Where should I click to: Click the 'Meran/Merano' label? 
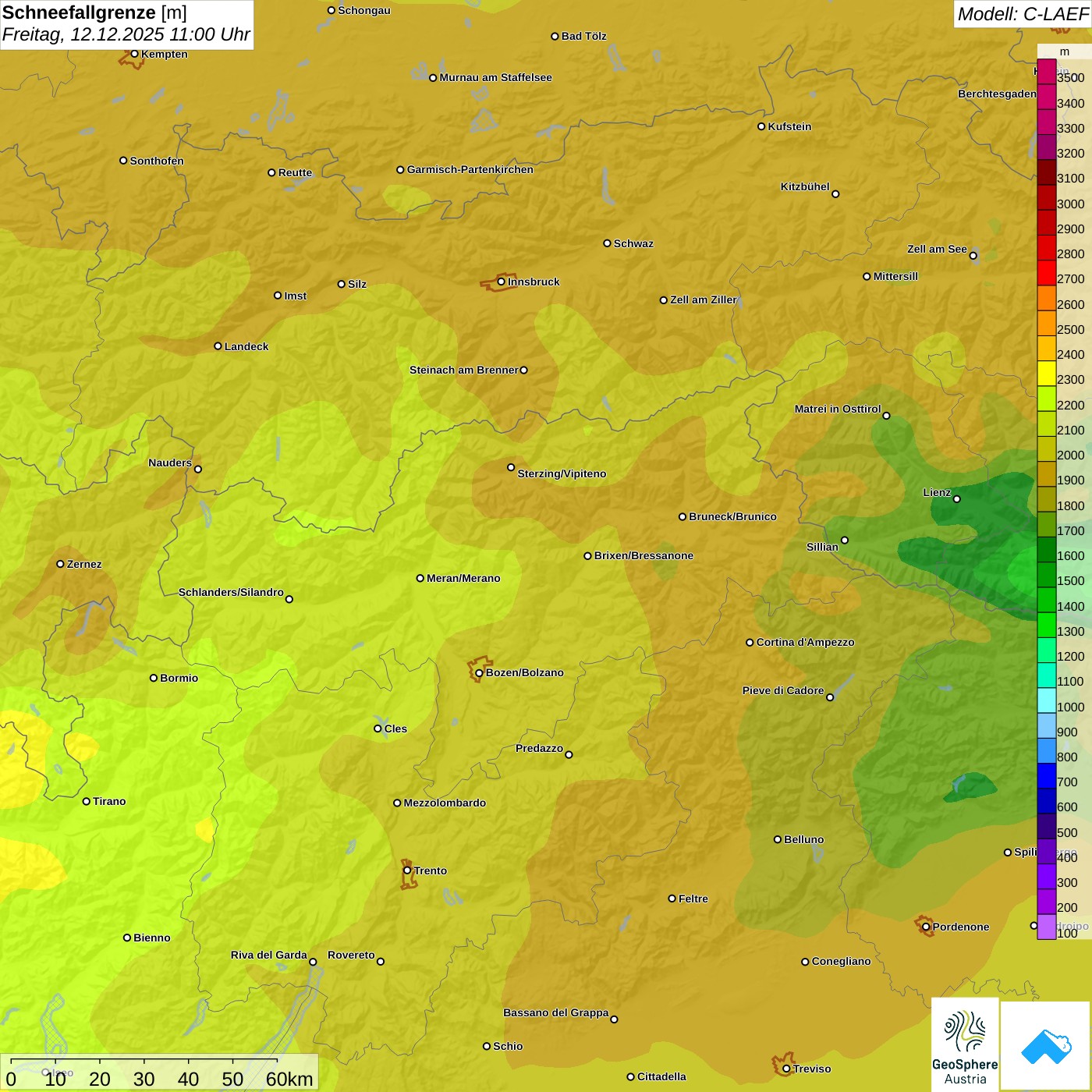pyautogui.click(x=463, y=578)
